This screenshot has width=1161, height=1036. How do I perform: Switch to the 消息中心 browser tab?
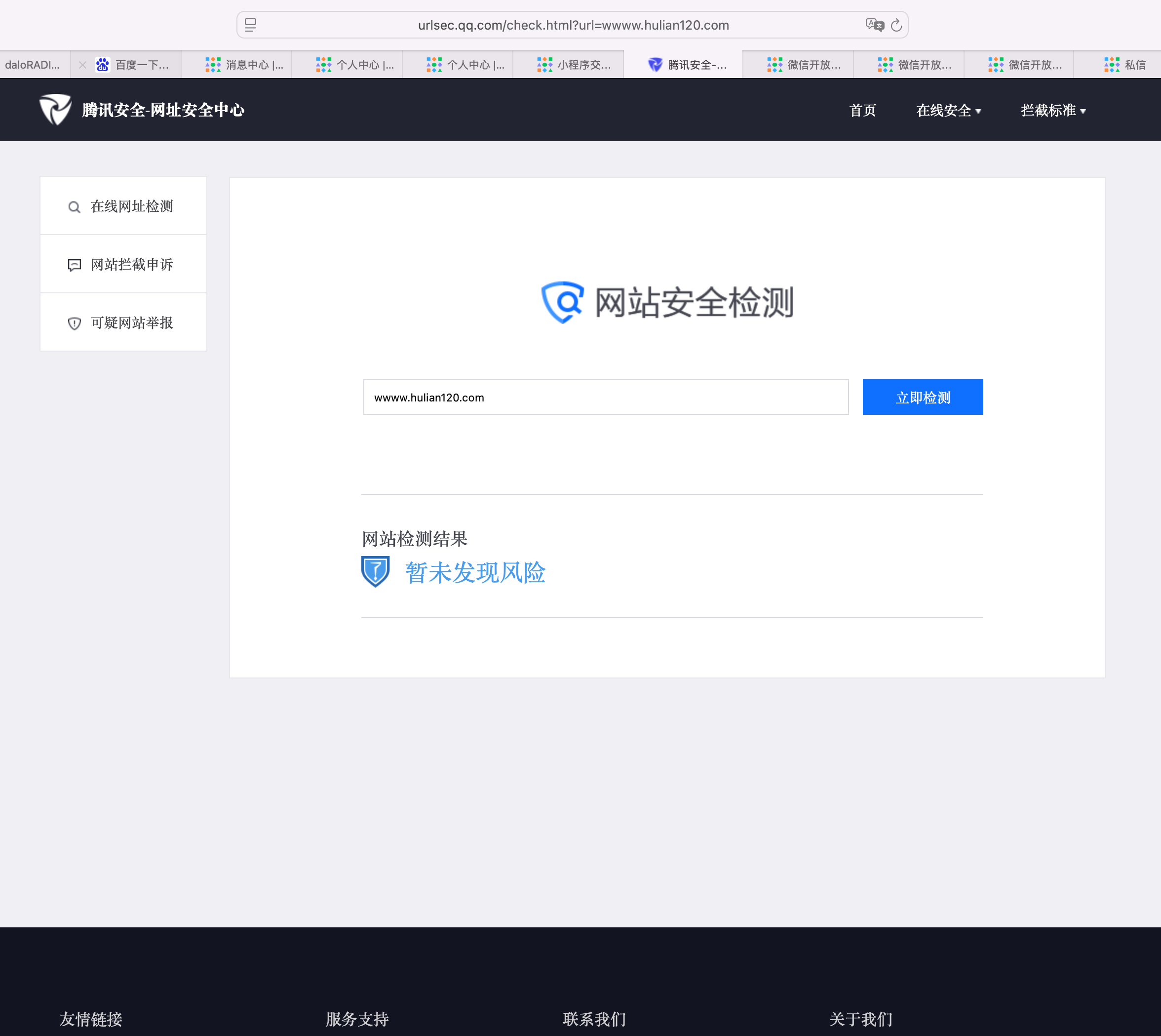coord(245,65)
